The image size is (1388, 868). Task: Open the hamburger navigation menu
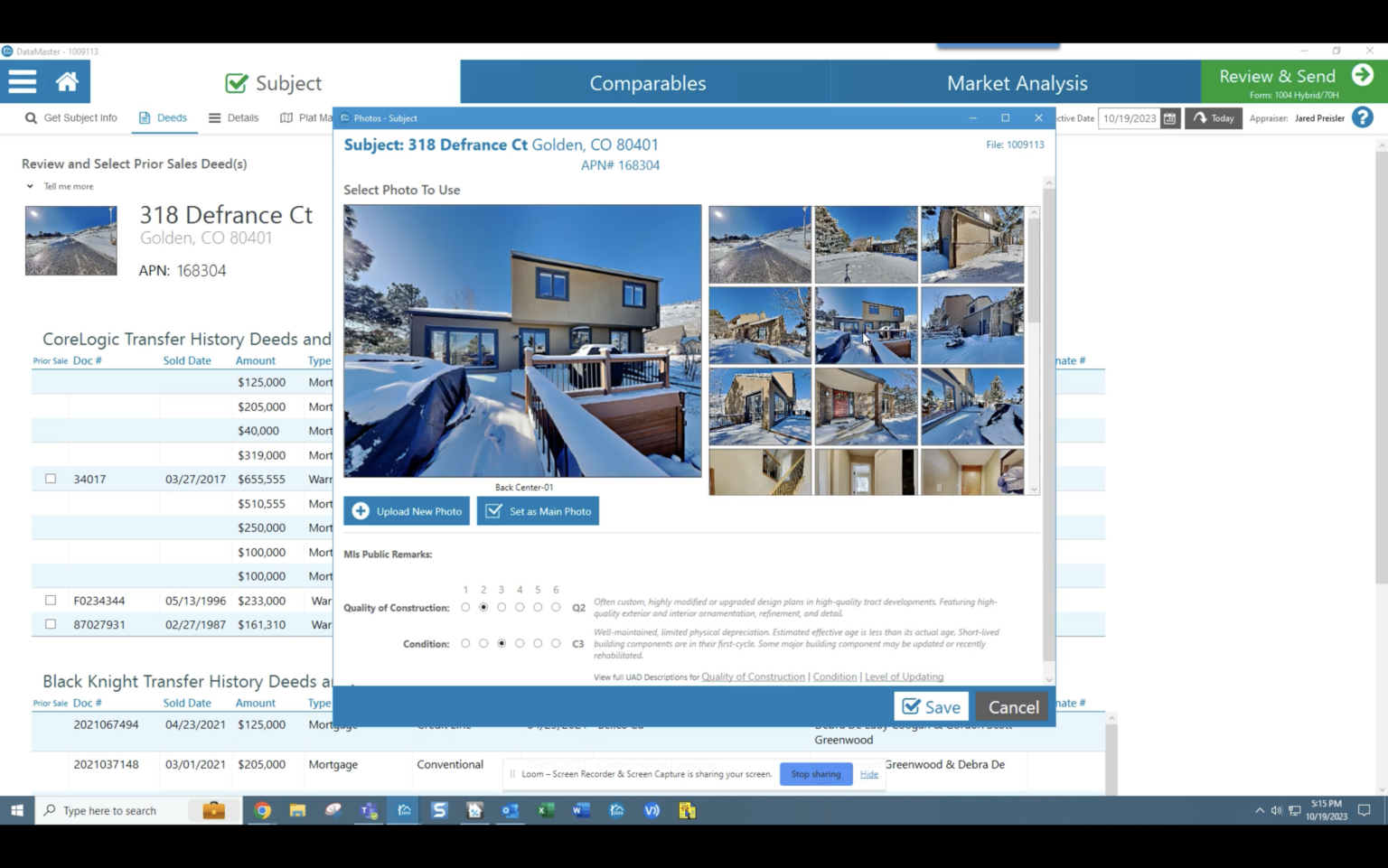pyautogui.click(x=22, y=81)
